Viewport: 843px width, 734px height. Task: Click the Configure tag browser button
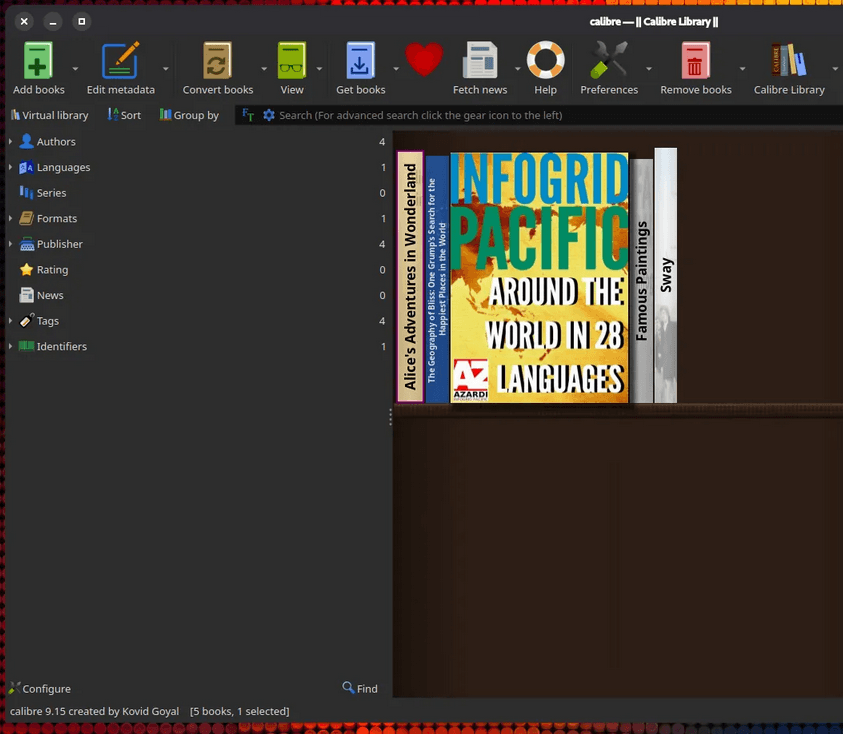[40, 688]
